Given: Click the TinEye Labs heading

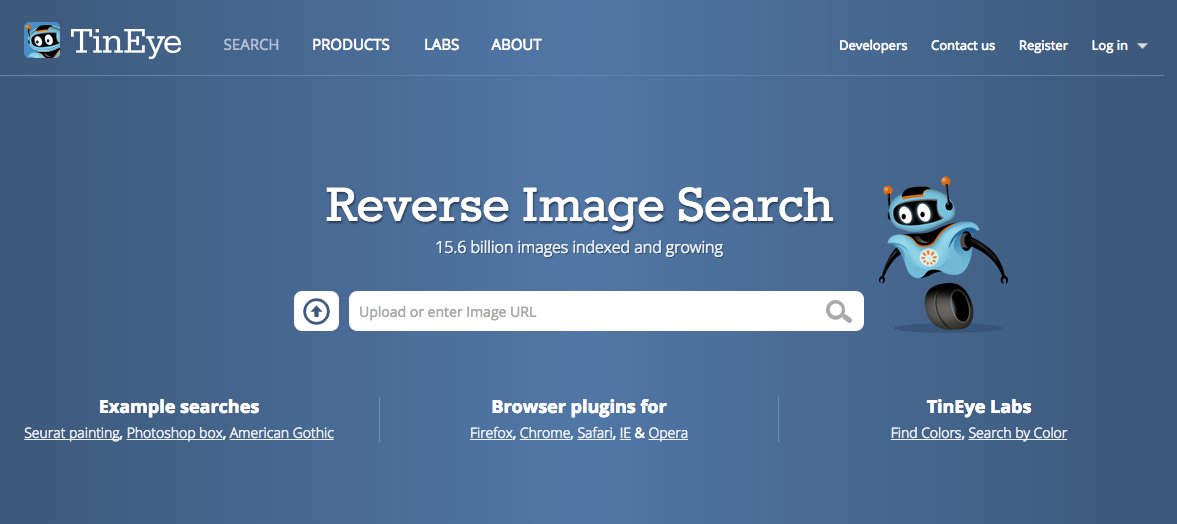Looking at the screenshot, I should 979,407.
